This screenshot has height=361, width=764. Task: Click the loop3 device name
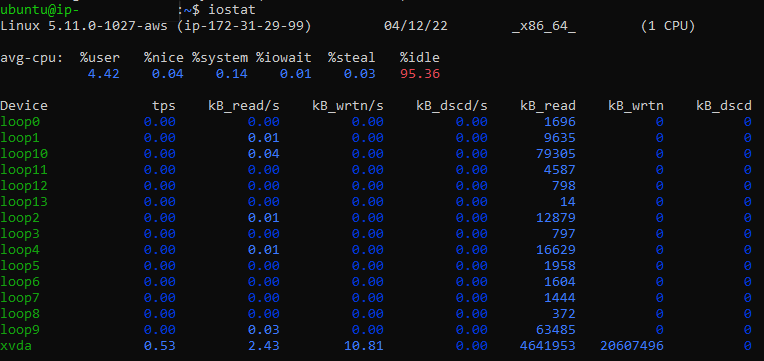[x=20, y=234]
